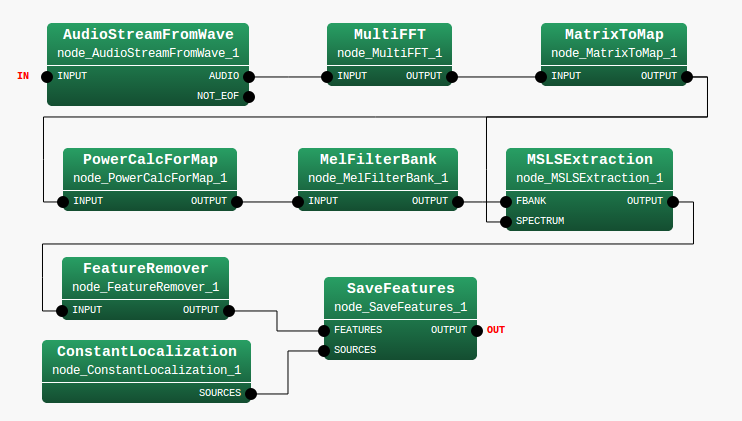Click the SOURCES output port of ConstantLocalization

[x=251, y=394]
